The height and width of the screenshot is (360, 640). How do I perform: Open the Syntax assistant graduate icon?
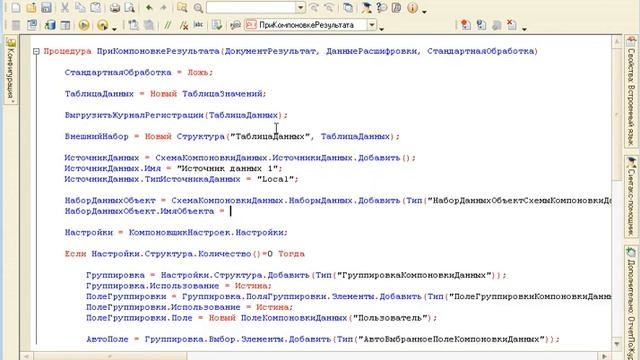[x=366, y=7]
